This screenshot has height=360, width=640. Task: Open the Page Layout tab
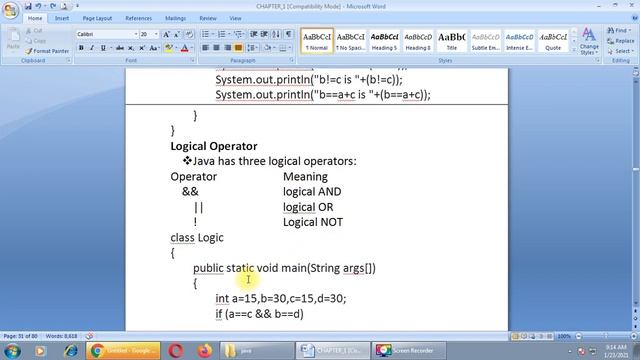point(97,18)
